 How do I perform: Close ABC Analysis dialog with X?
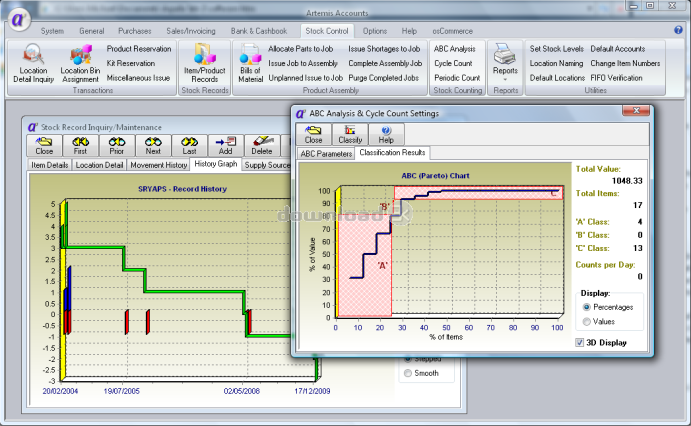click(x=636, y=111)
